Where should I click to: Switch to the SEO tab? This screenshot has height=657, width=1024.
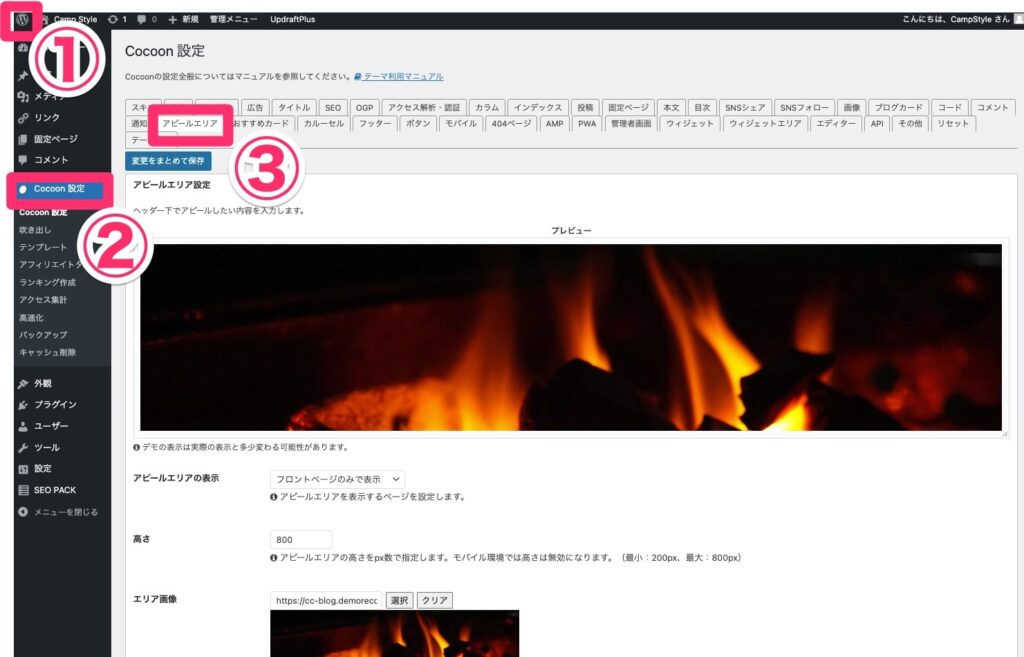(x=333, y=108)
